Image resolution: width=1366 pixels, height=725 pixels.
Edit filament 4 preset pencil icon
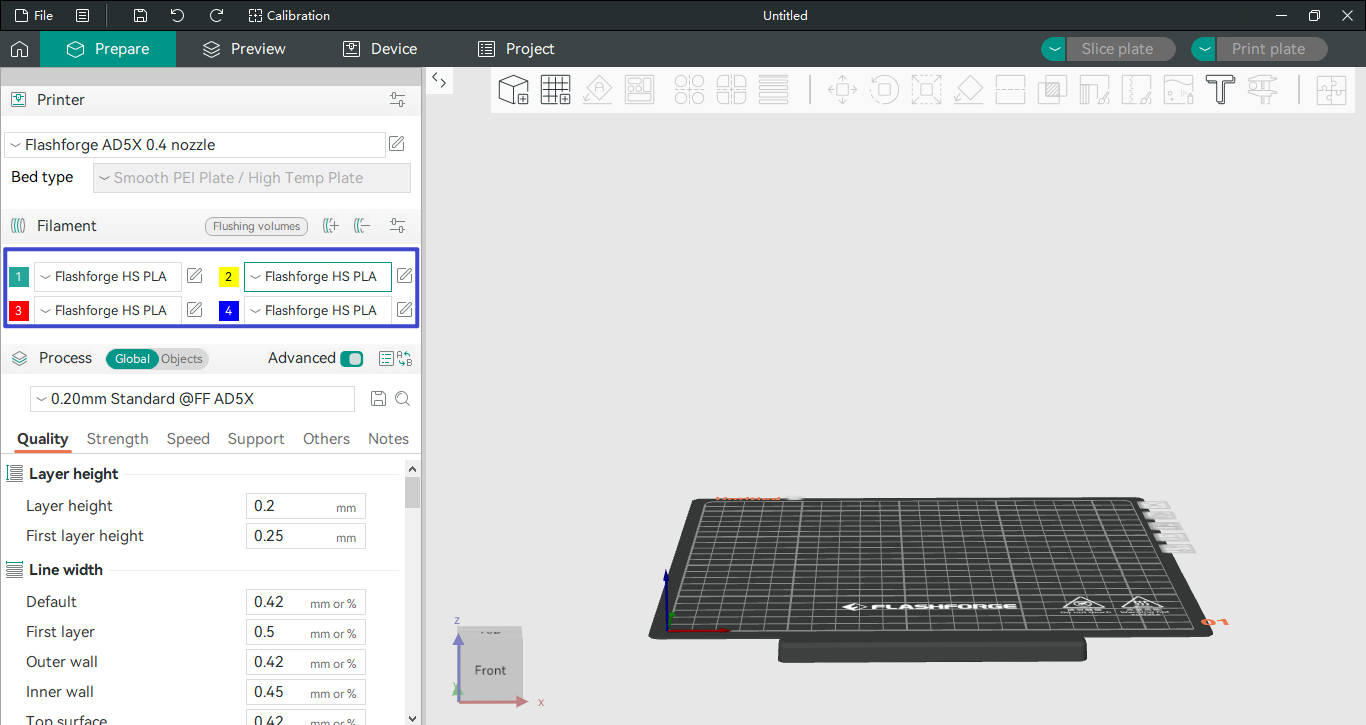click(405, 310)
